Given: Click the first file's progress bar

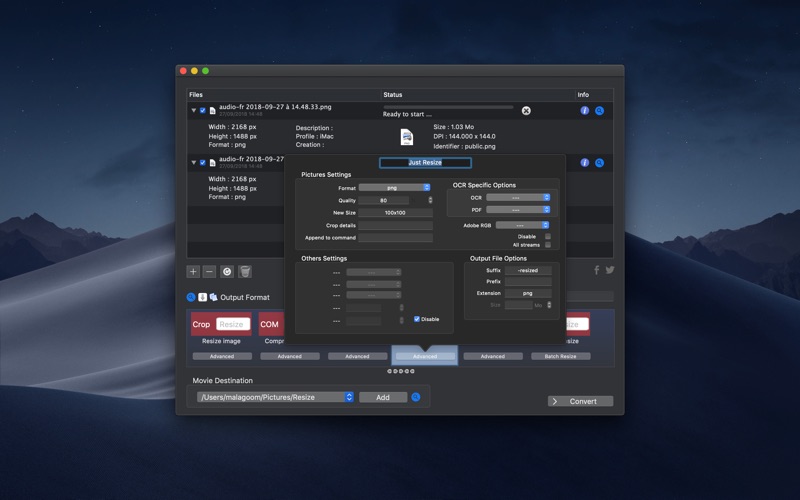Looking at the screenshot, I should coord(448,107).
